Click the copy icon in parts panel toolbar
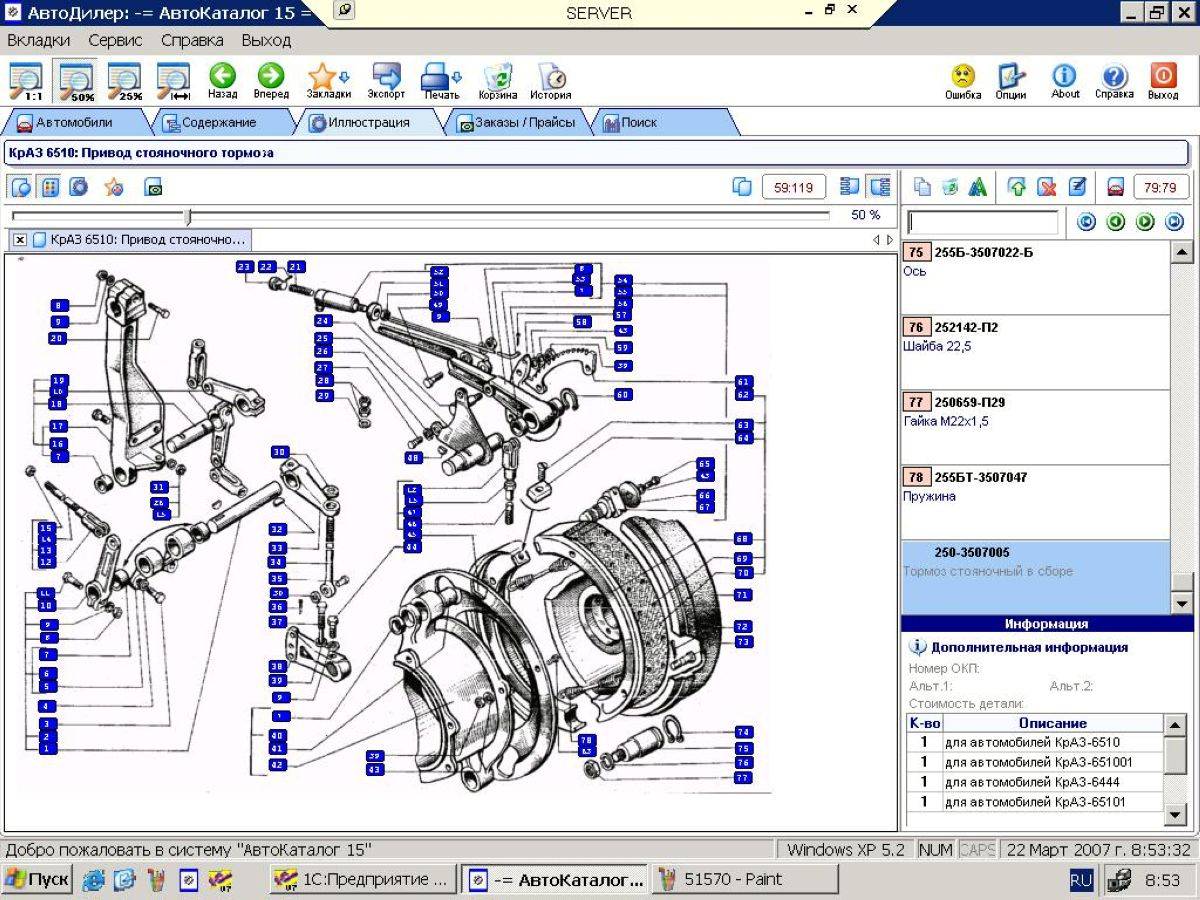 point(922,186)
